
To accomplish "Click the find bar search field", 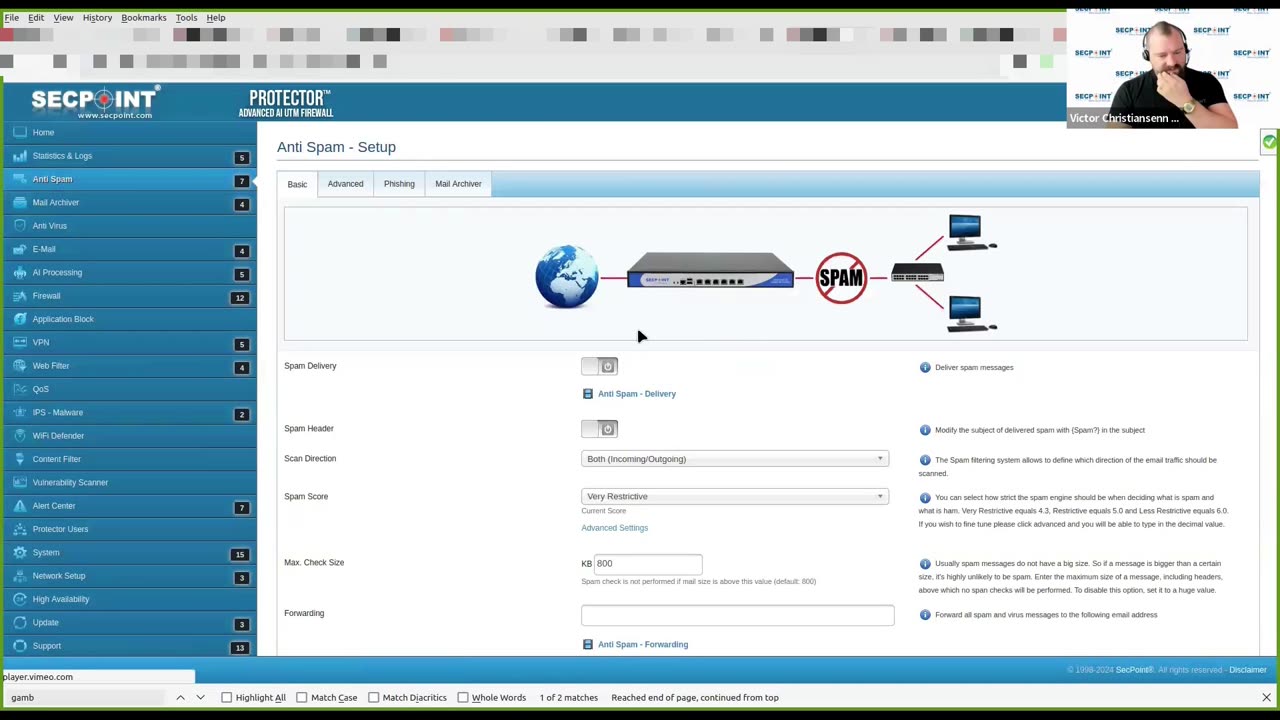I will (86, 697).
